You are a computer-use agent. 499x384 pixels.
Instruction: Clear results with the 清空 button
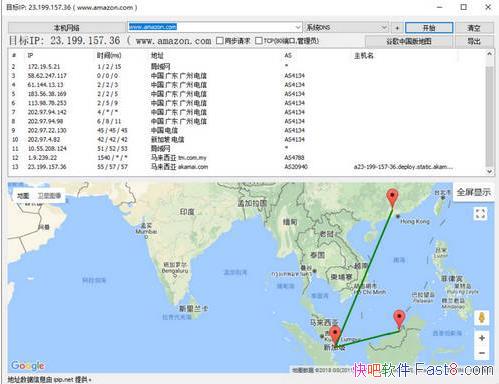click(474, 28)
